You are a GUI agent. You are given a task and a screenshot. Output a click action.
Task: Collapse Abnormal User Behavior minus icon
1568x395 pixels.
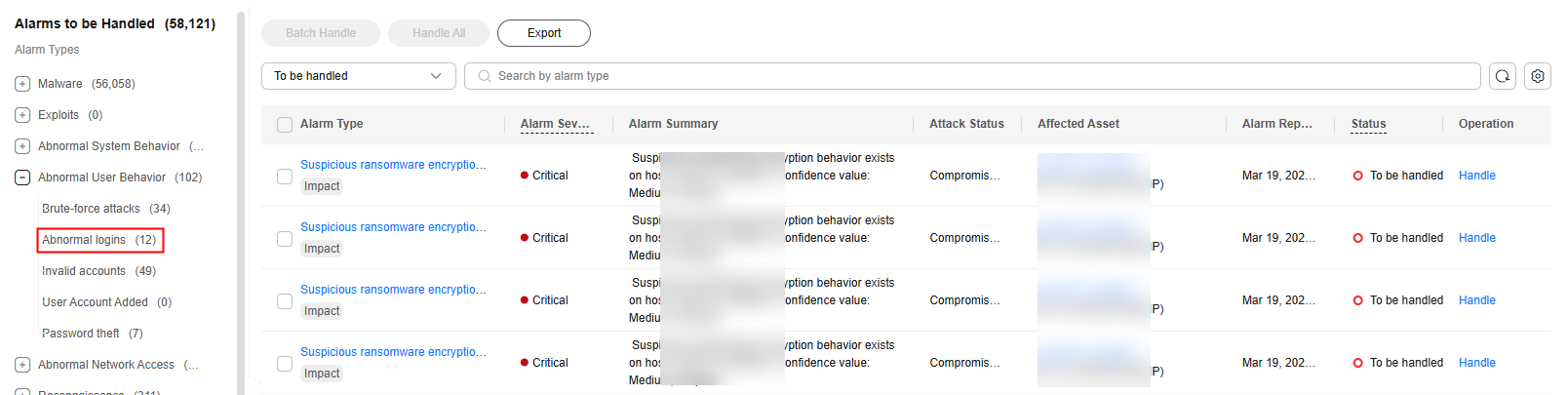coord(22,178)
